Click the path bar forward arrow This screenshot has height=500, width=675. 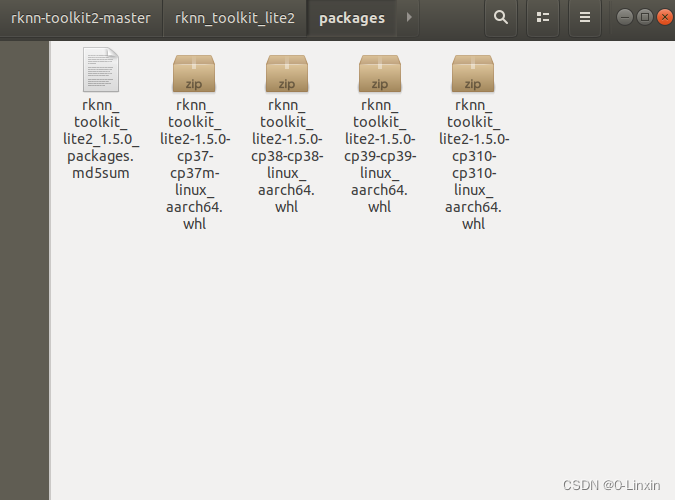(409, 18)
